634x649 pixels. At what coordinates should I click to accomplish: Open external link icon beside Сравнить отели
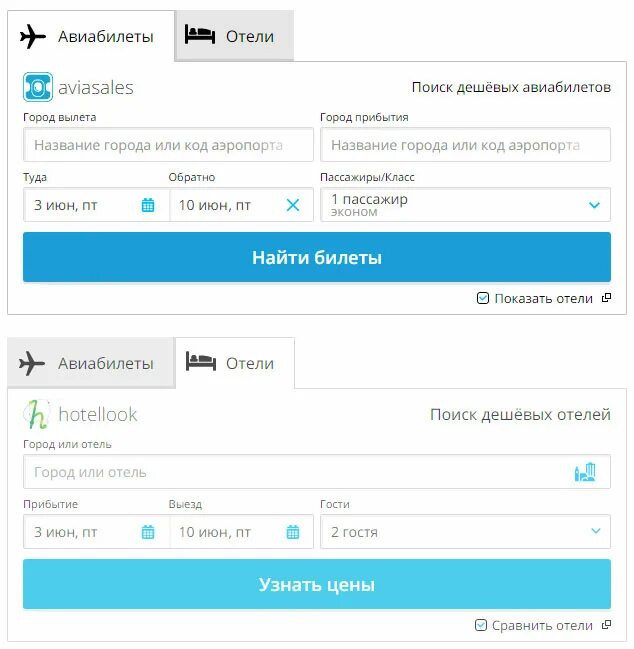[x=606, y=625]
